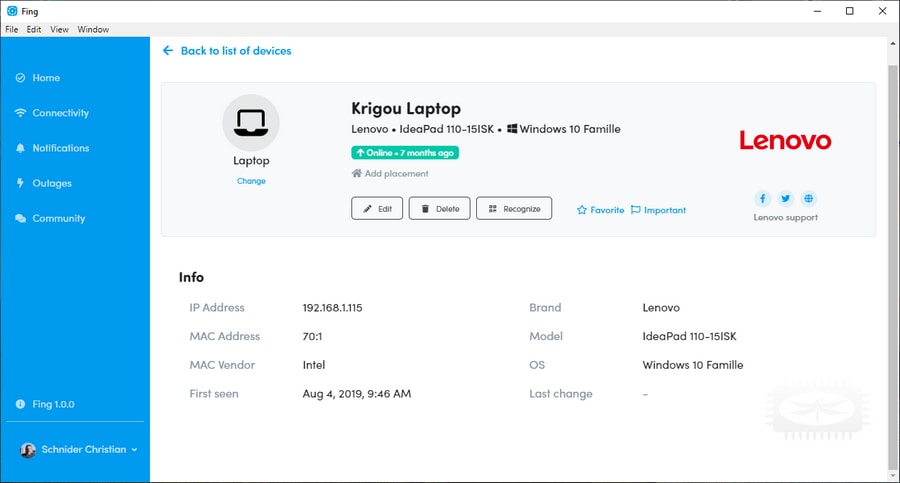Screen dimensions: 900x483
Task: Click the house icon beside Add placement
Action: (357, 173)
